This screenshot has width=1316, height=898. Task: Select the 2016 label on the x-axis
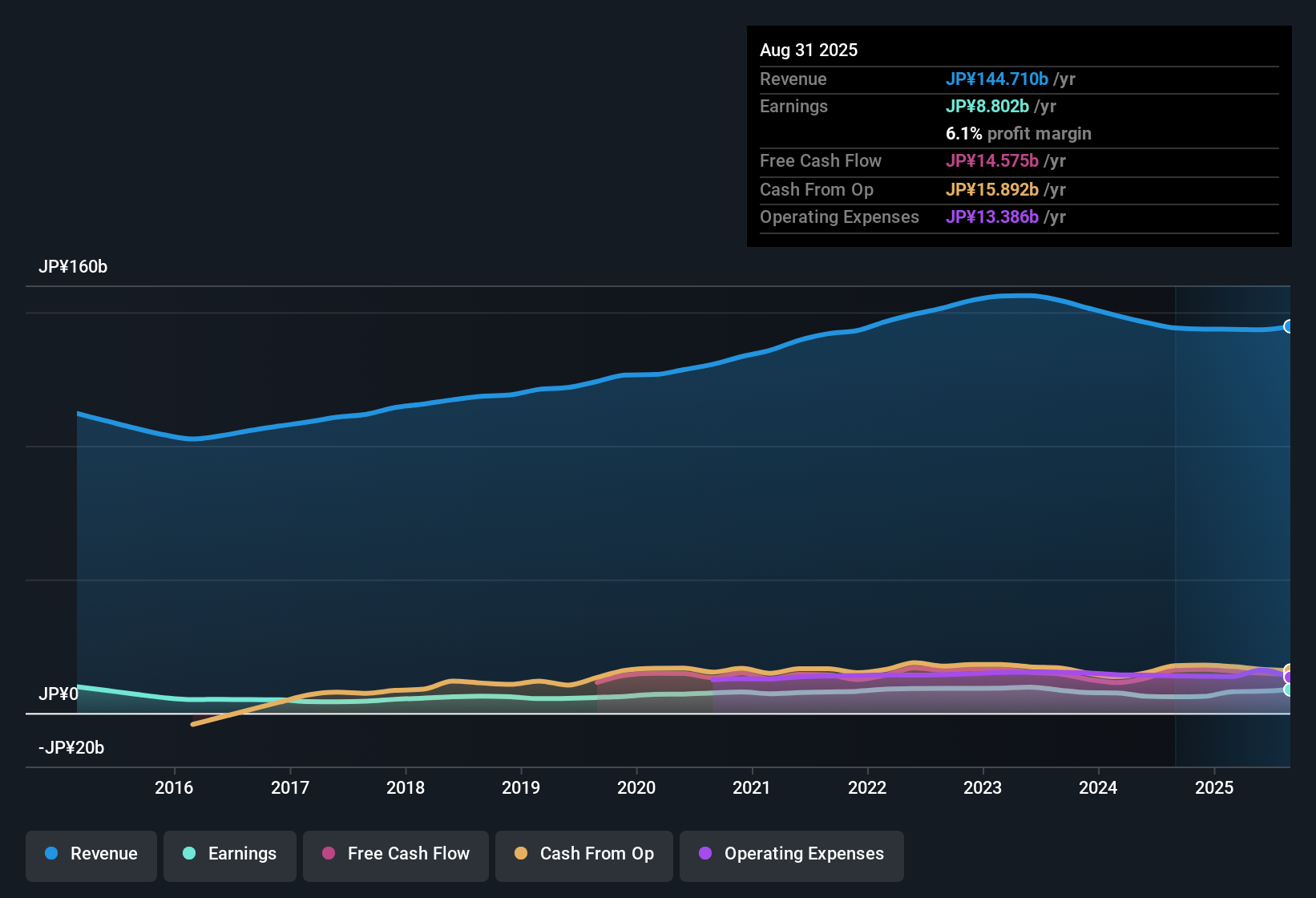click(x=174, y=787)
